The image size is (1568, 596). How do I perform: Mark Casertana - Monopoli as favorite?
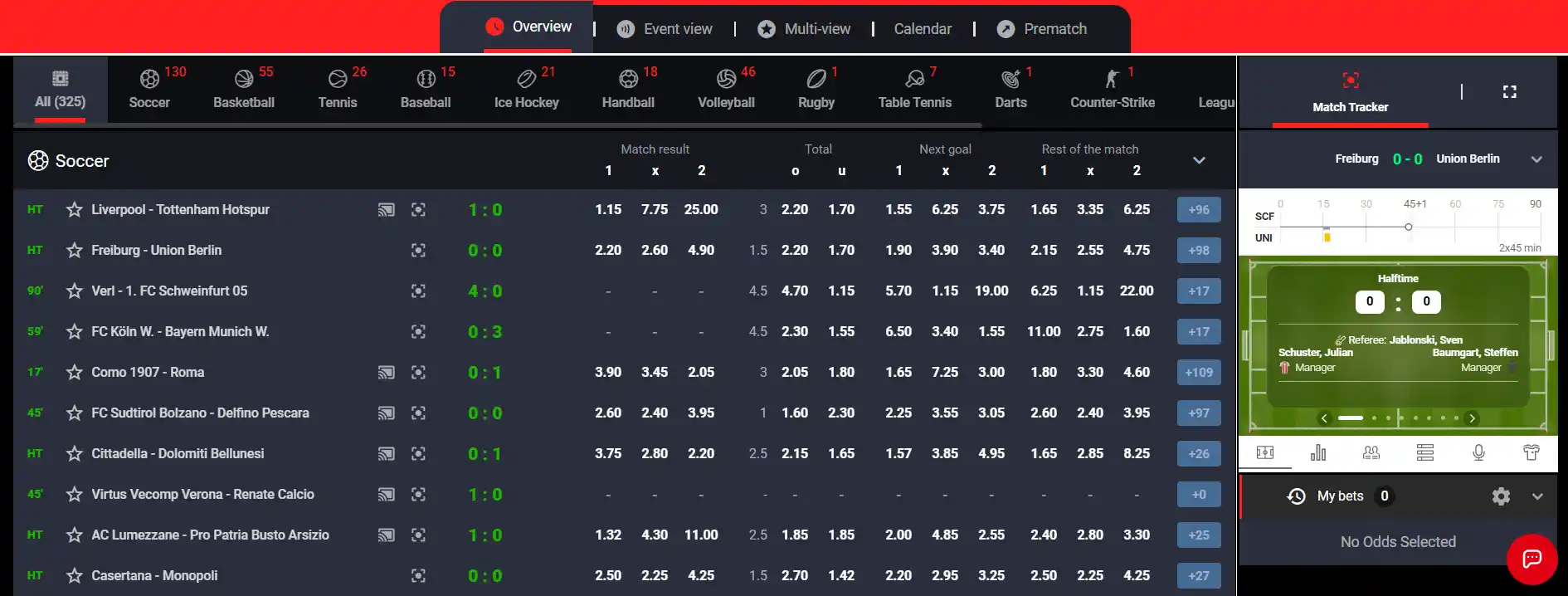(75, 576)
